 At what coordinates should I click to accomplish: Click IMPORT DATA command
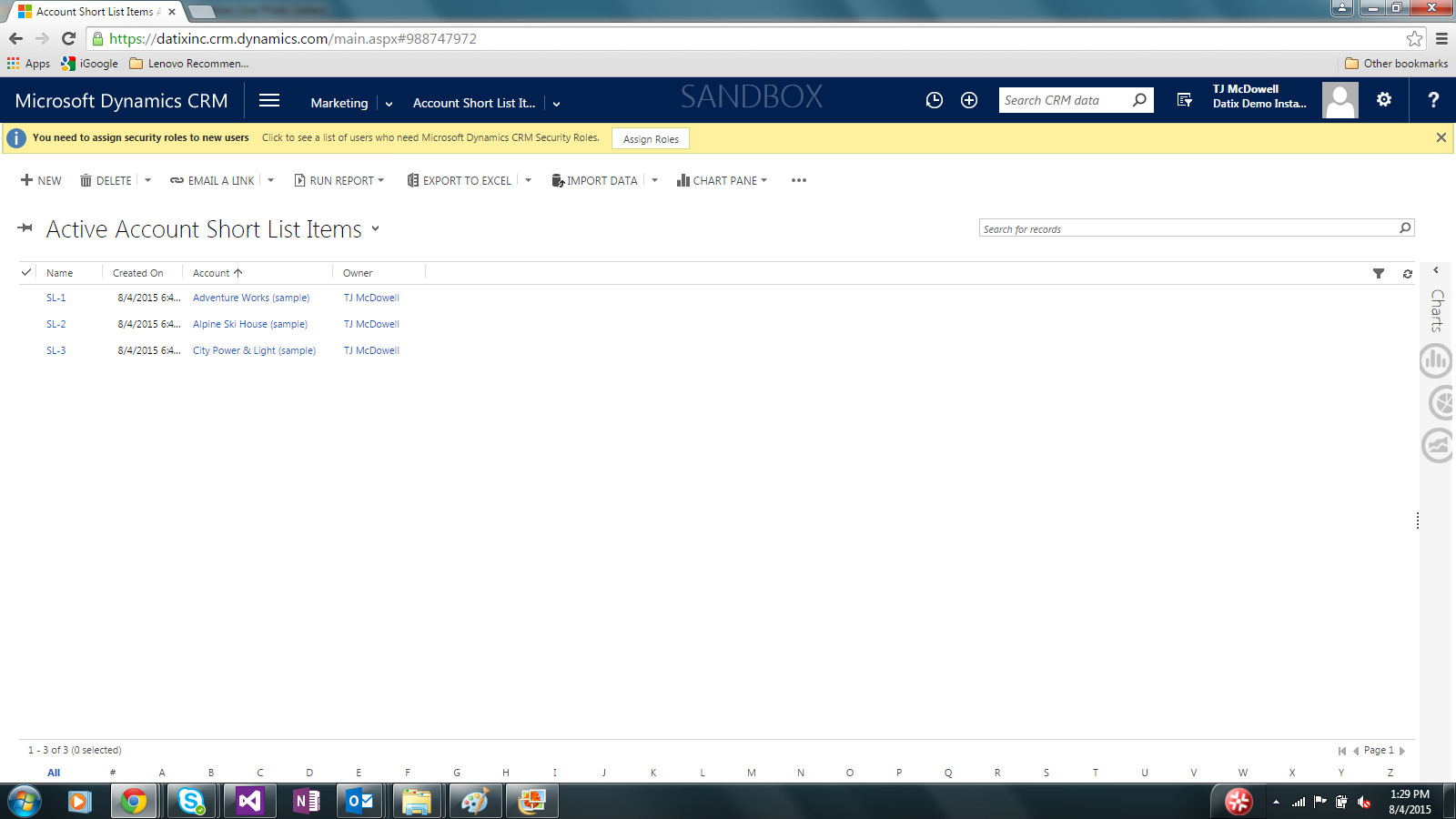point(594,180)
